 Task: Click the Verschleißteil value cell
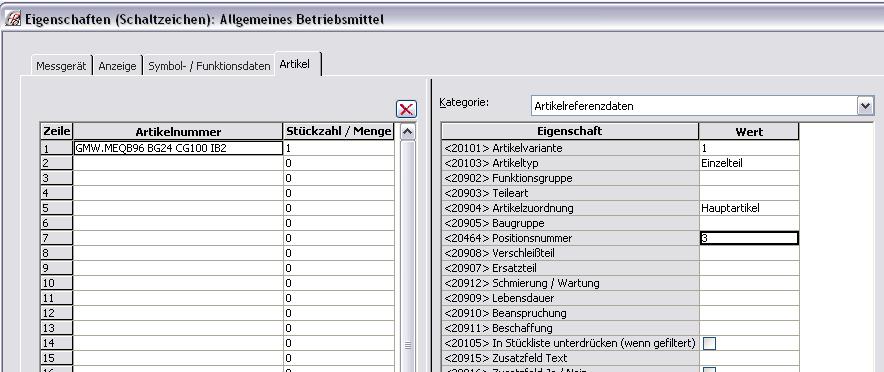[x=749, y=253]
